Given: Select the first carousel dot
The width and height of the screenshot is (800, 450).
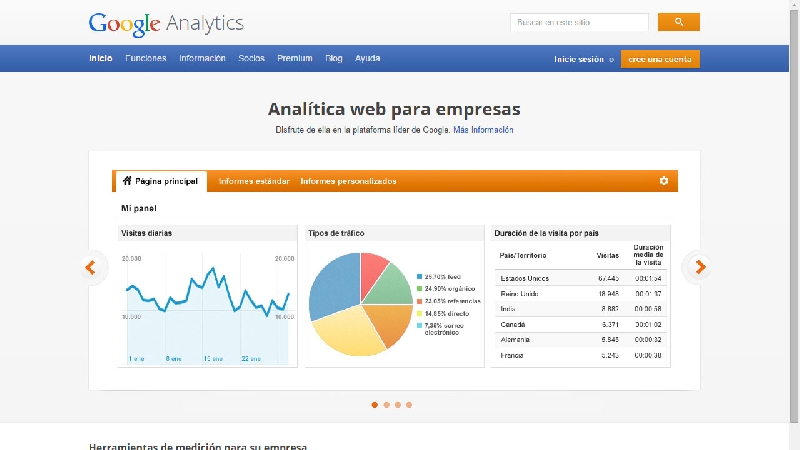Looking at the screenshot, I should [x=374, y=405].
